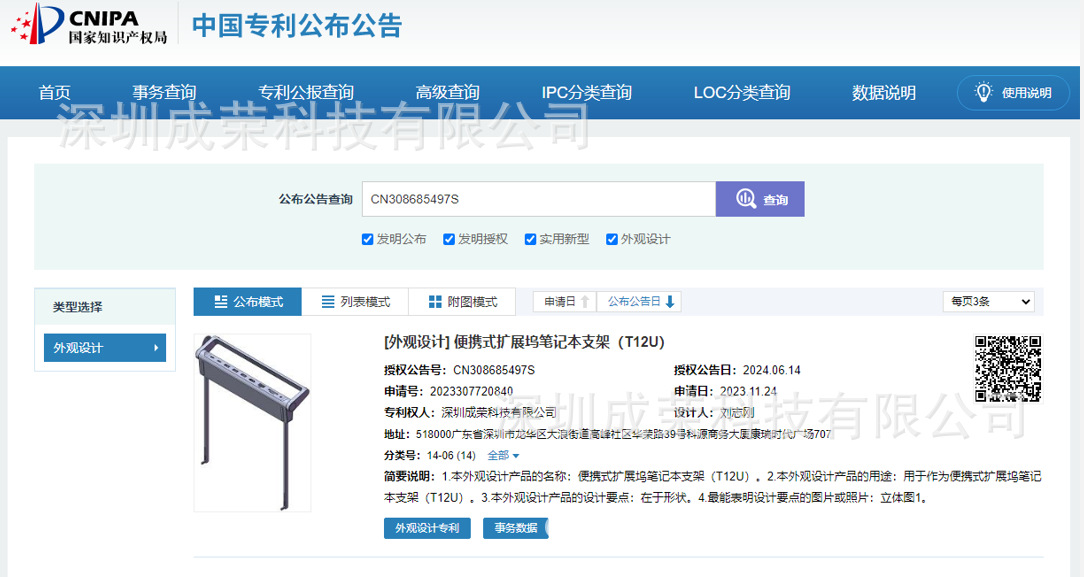This screenshot has height=577, width=1084.
Task: Click the 授权公告日 value 2024.06.14
Action: pyautogui.click(x=772, y=370)
